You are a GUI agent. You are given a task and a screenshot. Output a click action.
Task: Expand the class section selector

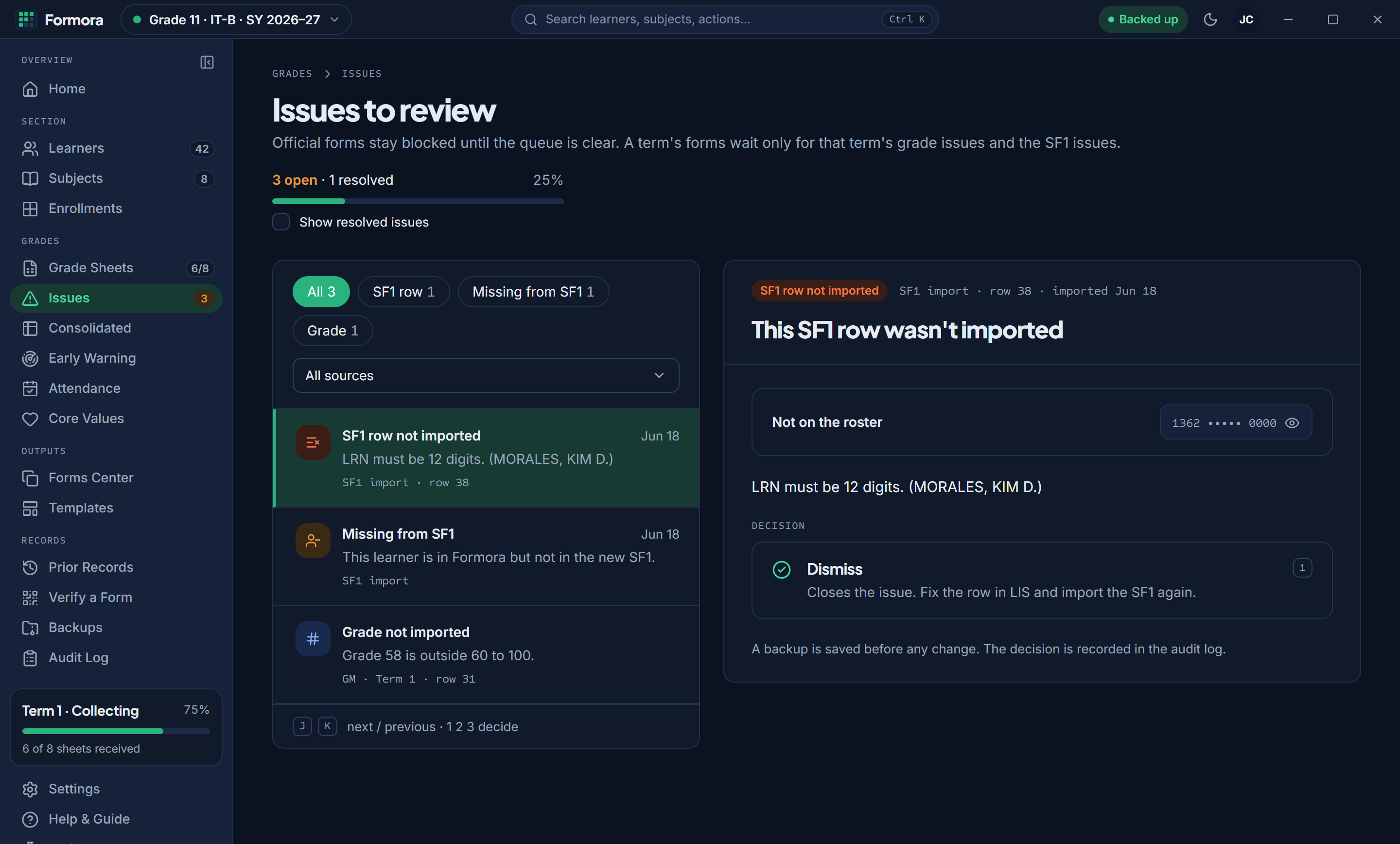(x=236, y=19)
